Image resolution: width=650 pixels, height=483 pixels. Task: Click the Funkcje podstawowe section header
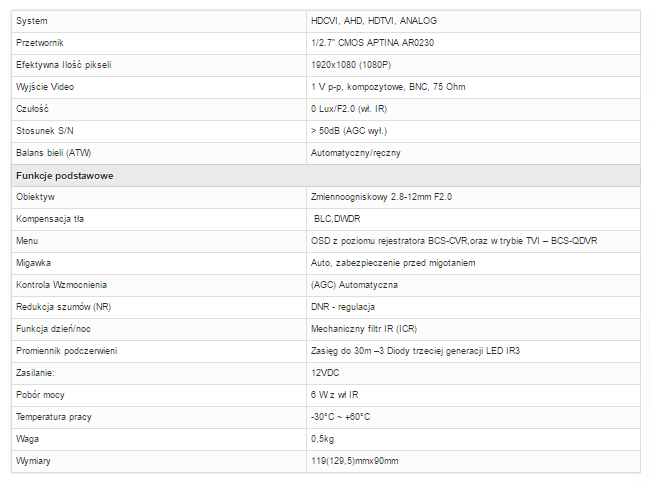coord(326,175)
